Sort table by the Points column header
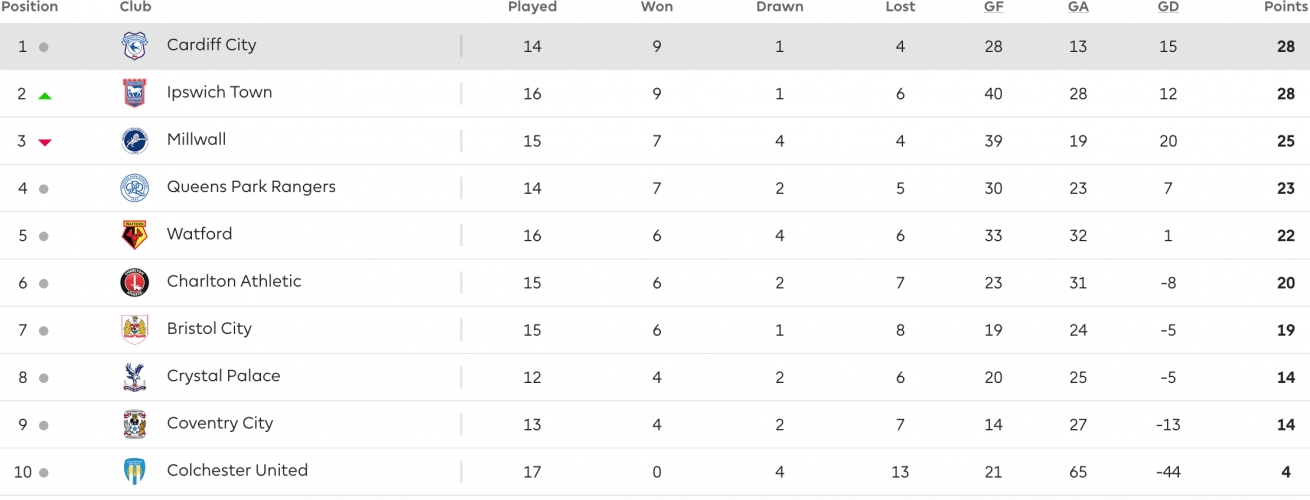Viewport: 1310px width, 500px height. coord(1286,7)
